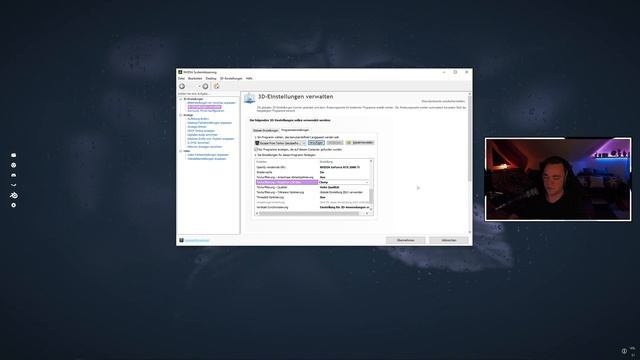This screenshot has height=360, width=640.
Task: Click the Systeminformationen icon at bottom left
Action: tap(182, 240)
